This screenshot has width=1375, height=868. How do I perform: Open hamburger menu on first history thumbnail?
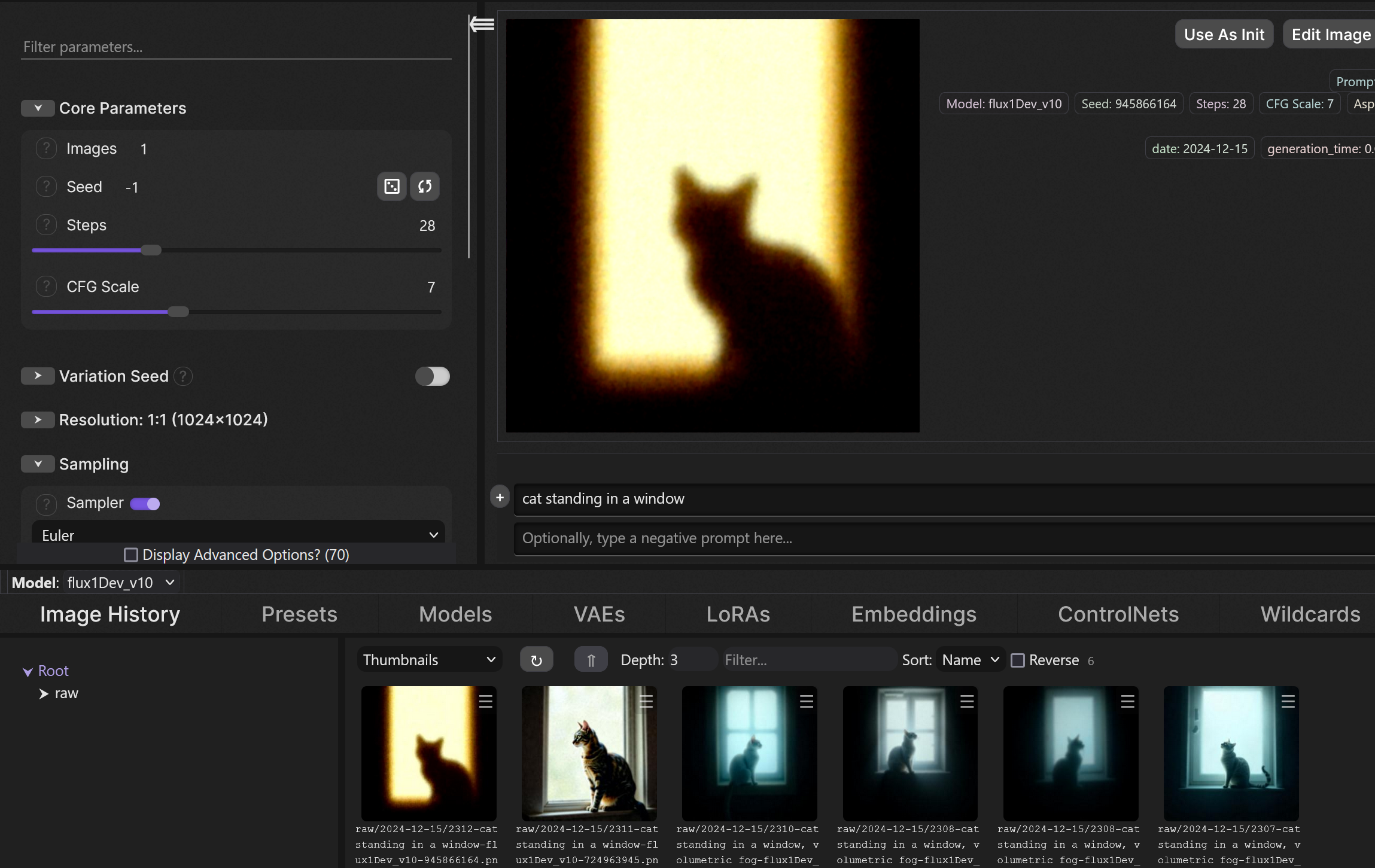[x=485, y=701]
